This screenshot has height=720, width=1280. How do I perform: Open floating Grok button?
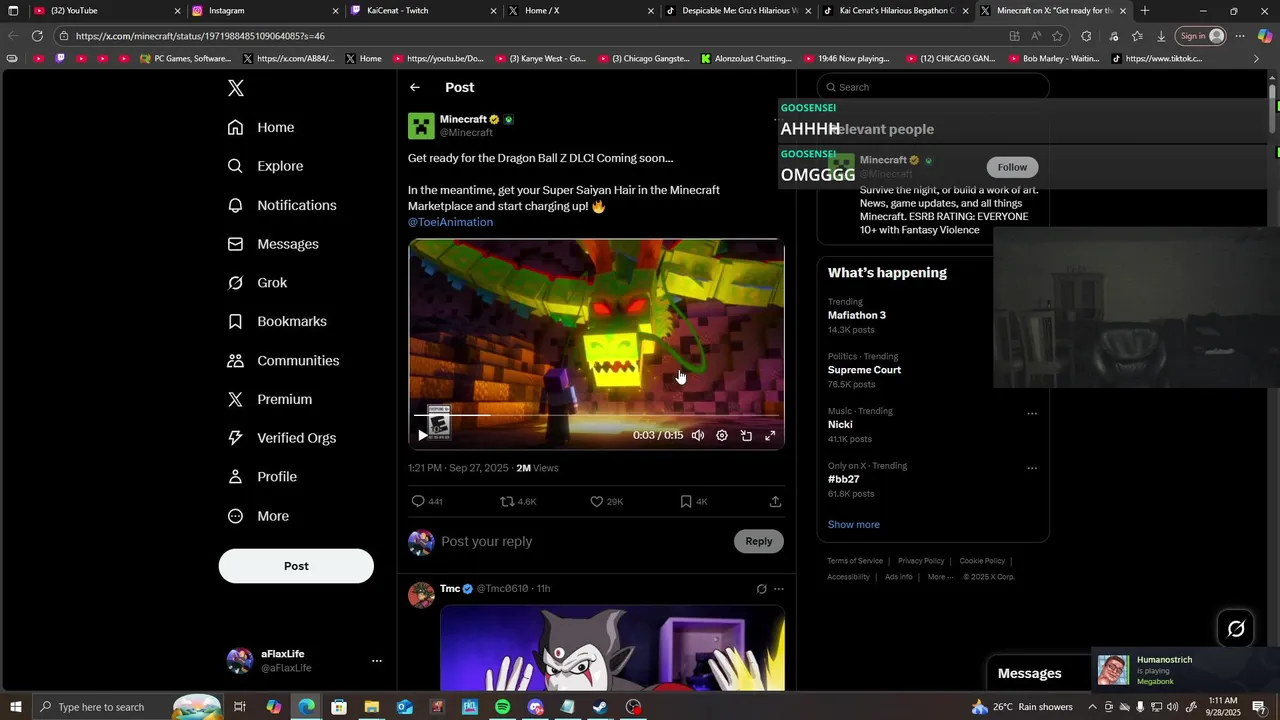coord(1236,629)
